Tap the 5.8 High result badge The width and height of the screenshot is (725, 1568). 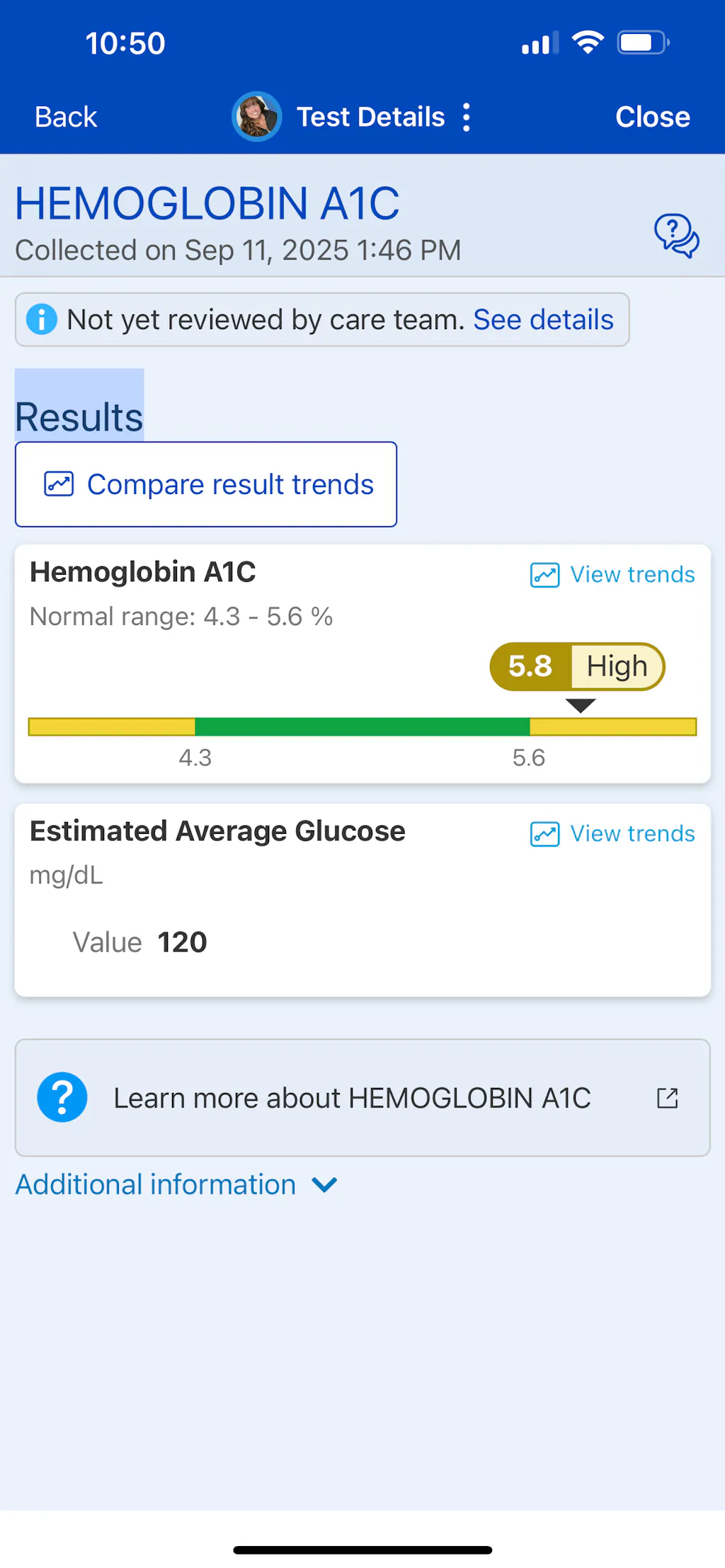click(577, 666)
